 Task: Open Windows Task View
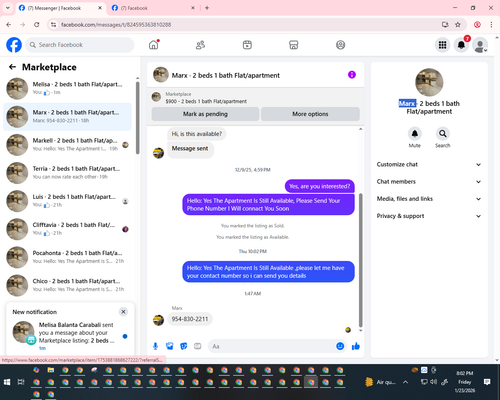[x=21, y=382]
